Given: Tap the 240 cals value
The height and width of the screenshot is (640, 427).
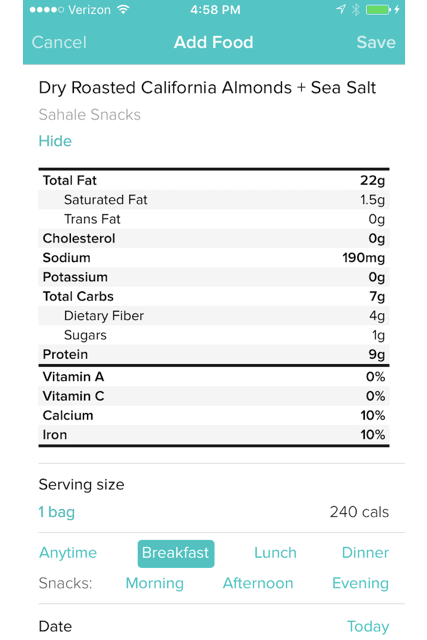Looking at the screenshot, I should point(359,512).
